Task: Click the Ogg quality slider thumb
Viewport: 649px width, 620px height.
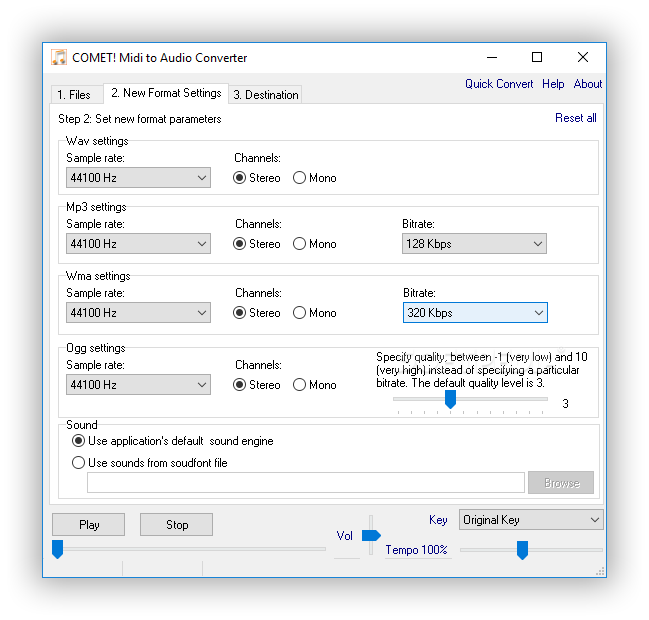Action: click(450, 399)
